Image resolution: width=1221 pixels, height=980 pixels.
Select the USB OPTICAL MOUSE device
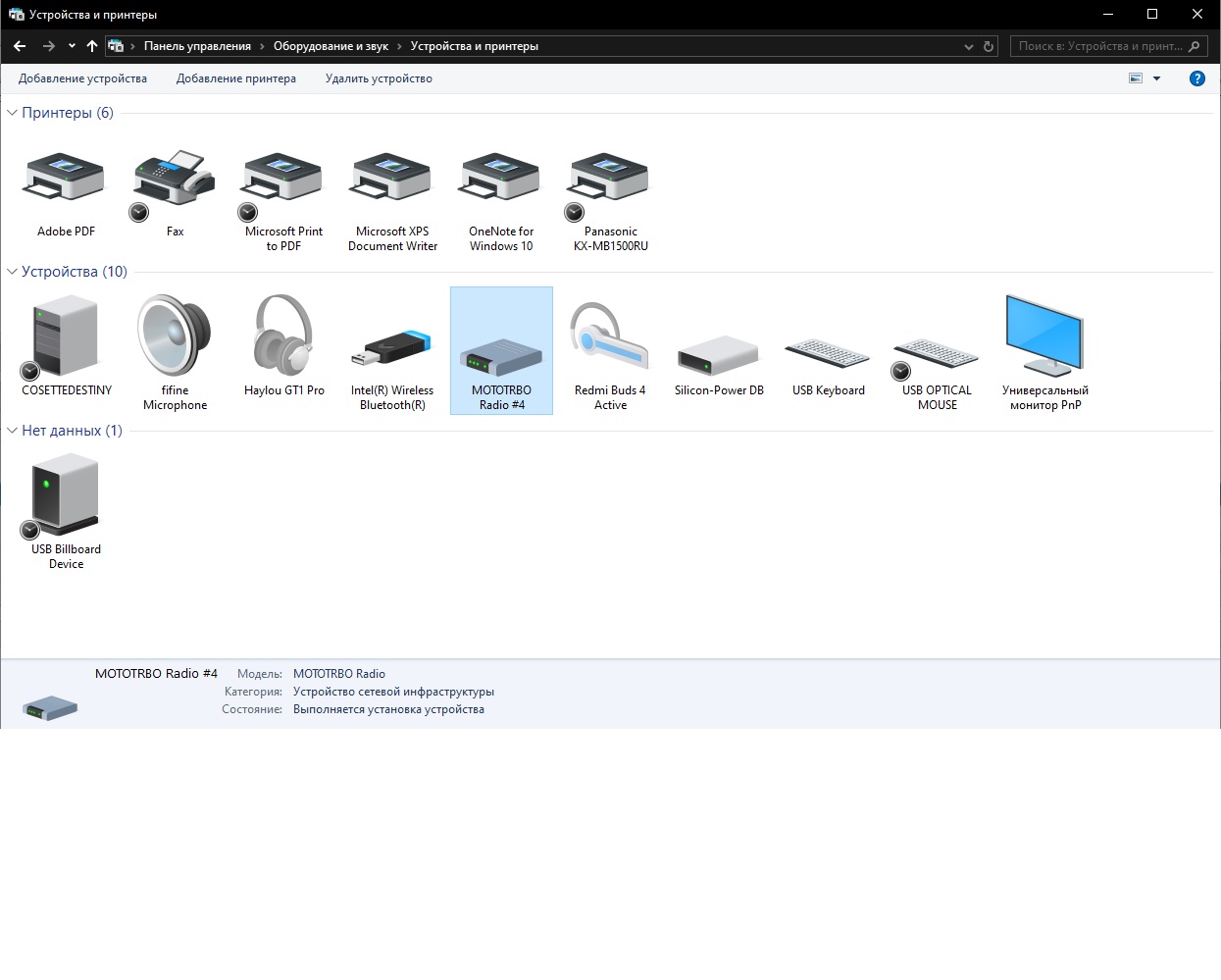click(x=936, y=355)
